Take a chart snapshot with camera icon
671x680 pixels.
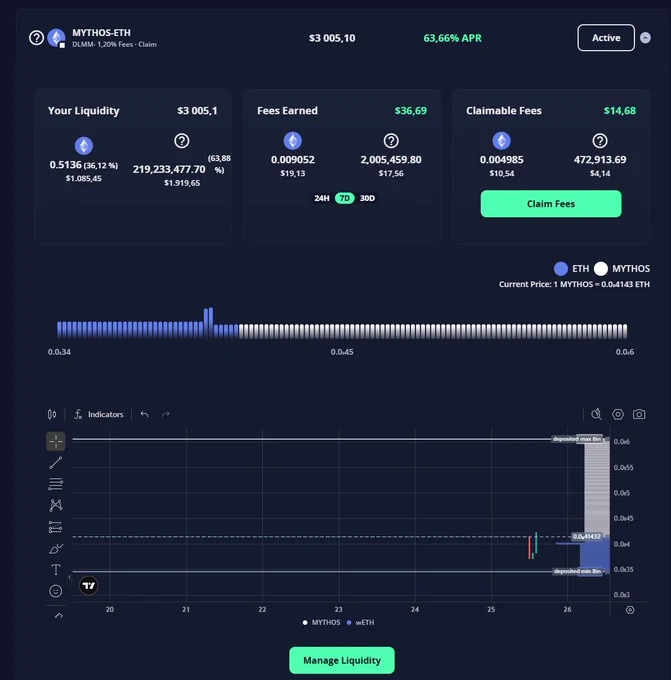(x=639, y=414)
